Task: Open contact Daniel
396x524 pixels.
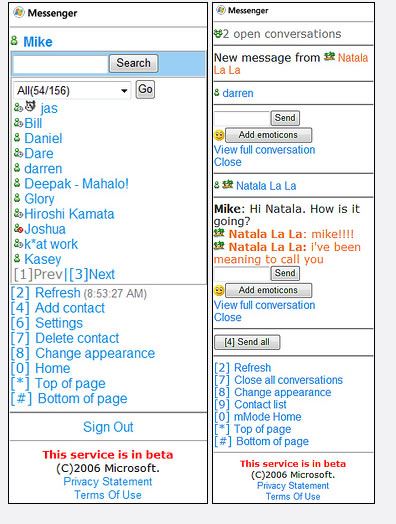Action: (43, 138)
